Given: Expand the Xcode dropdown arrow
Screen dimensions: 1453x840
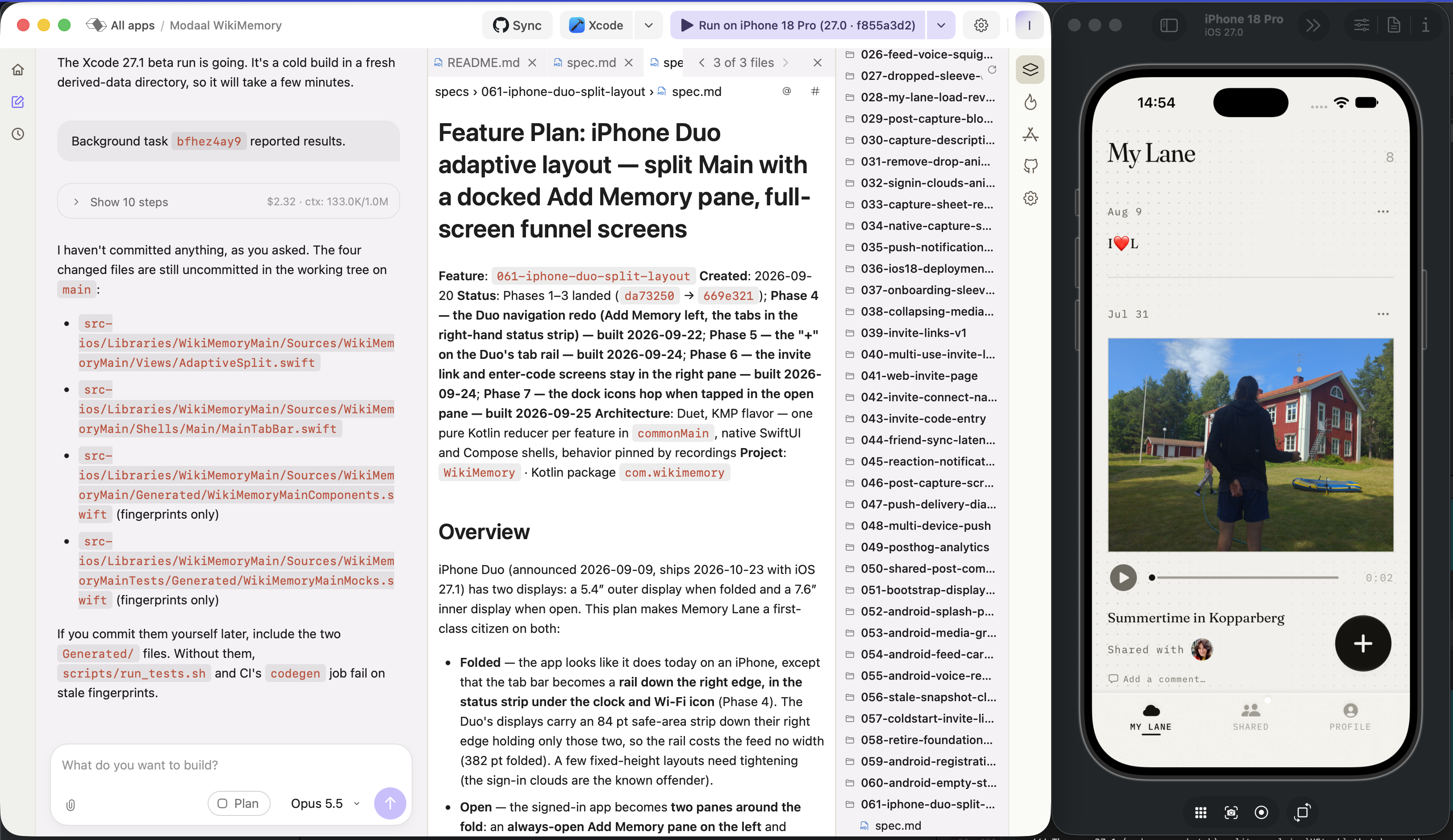Looking at the screenshot, I should click(649, 25).
